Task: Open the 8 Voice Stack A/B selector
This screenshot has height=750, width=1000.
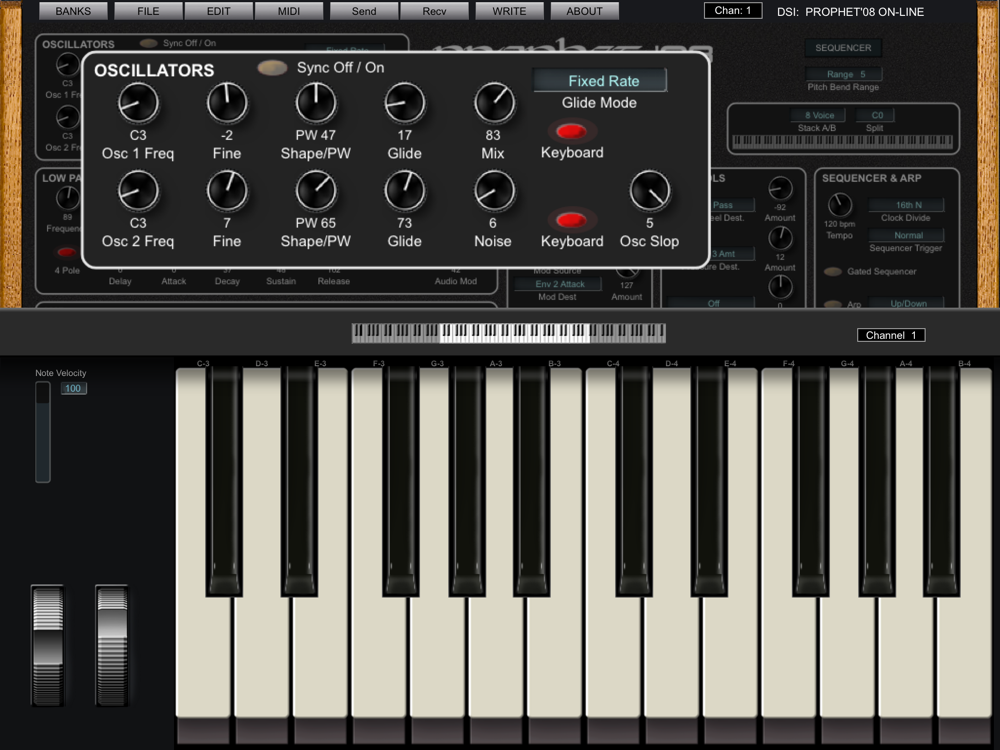Action: pos(819,115)
